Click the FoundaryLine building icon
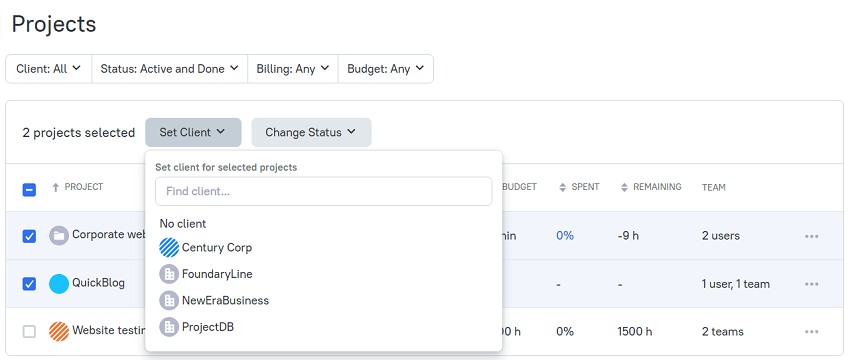Screen dimensions: 850x360 [169, 274]
